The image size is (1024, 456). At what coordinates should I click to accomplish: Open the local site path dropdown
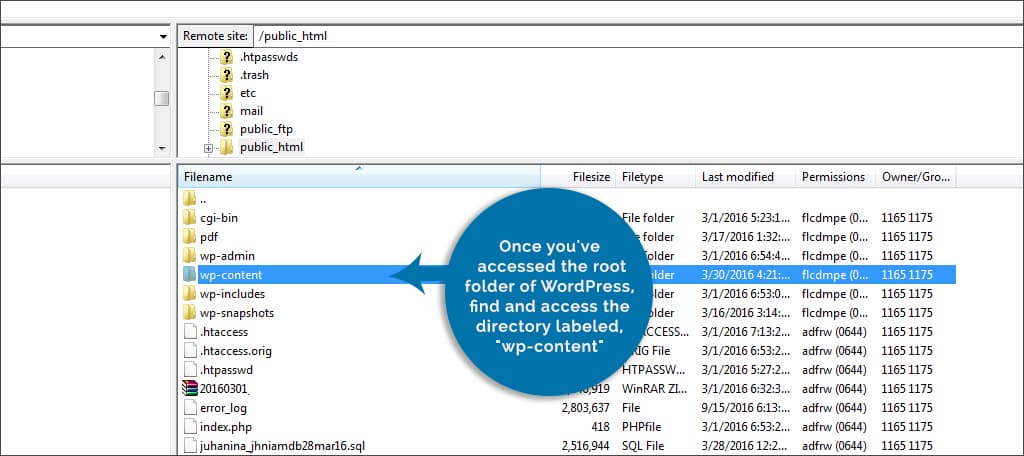[163, 36]
